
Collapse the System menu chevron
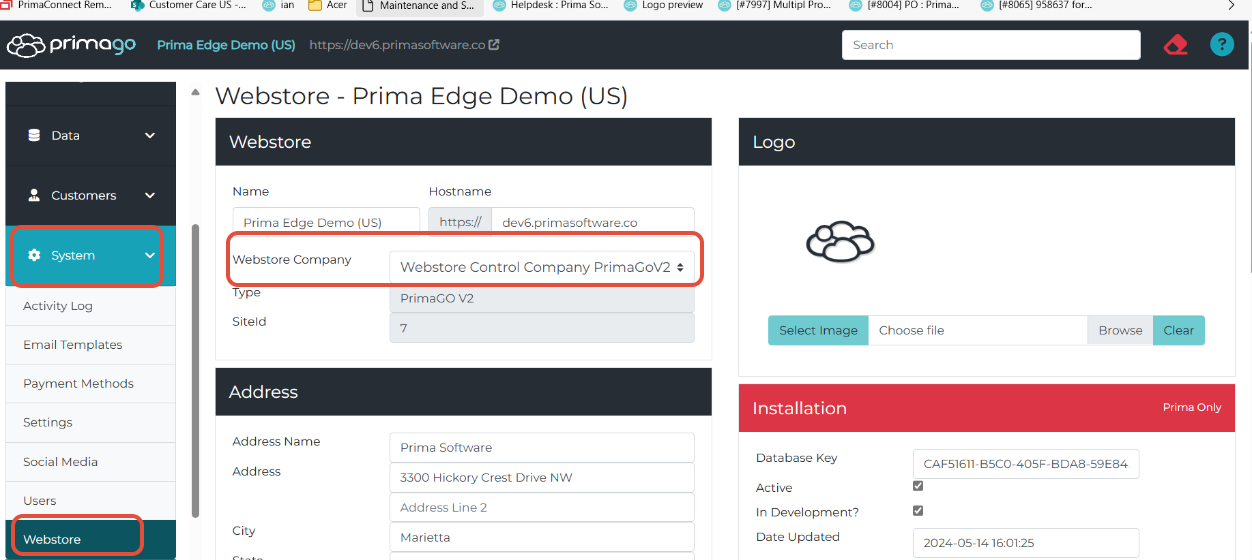(x=150, y=255)
